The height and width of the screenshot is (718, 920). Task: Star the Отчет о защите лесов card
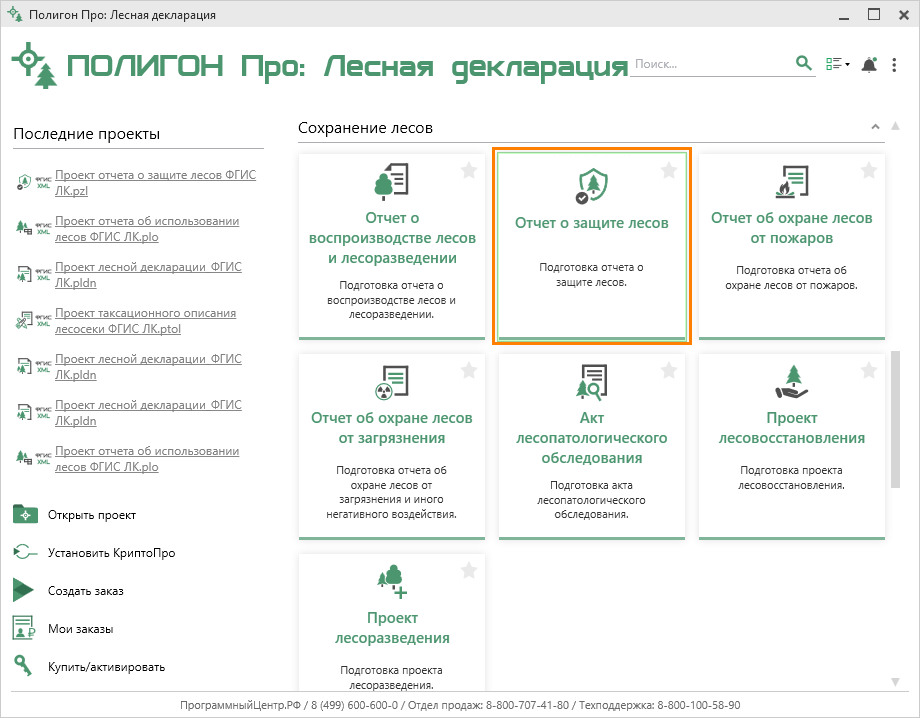point(668,171)
